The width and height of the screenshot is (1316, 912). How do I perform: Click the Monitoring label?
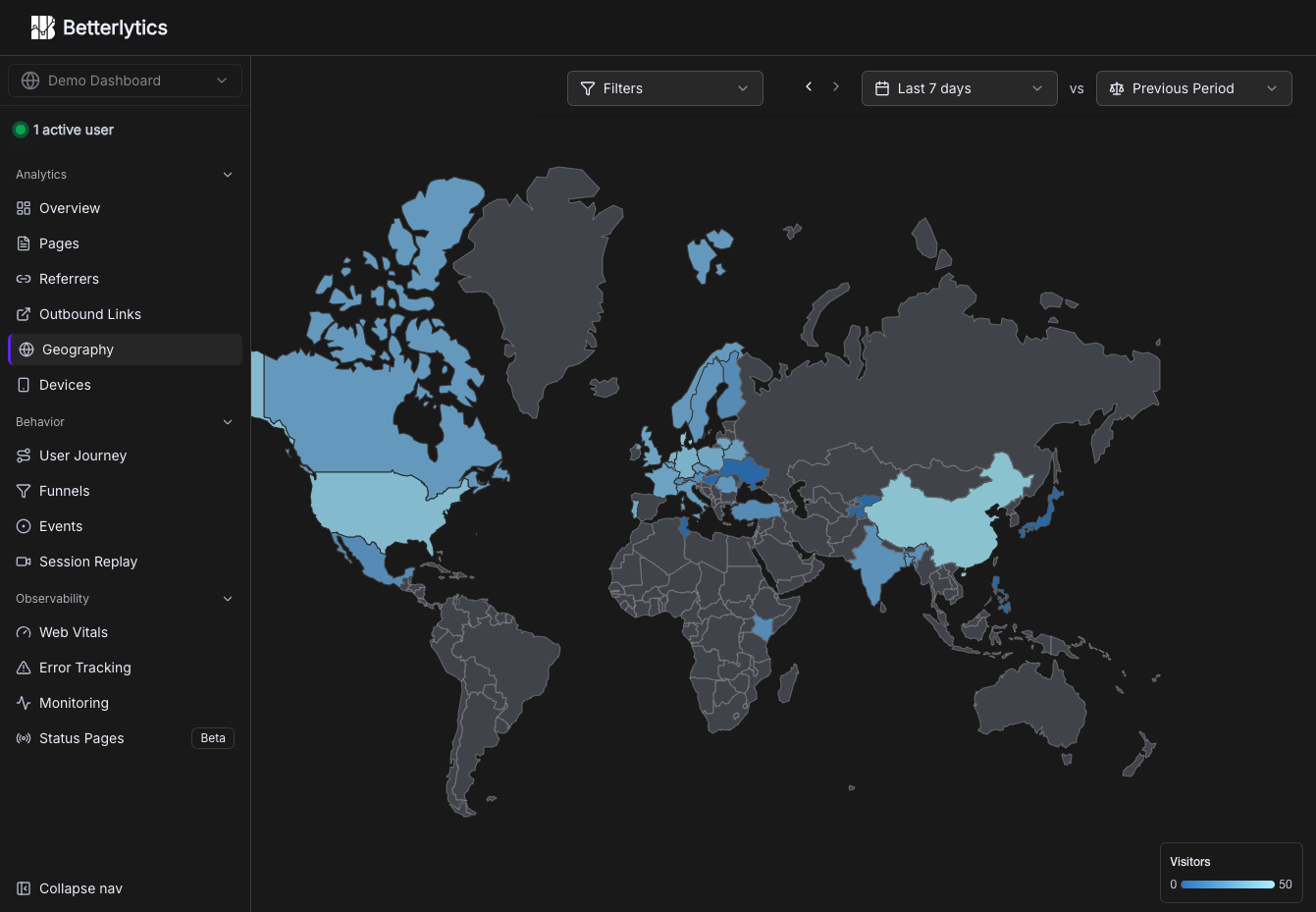click(x=74, y=703)
